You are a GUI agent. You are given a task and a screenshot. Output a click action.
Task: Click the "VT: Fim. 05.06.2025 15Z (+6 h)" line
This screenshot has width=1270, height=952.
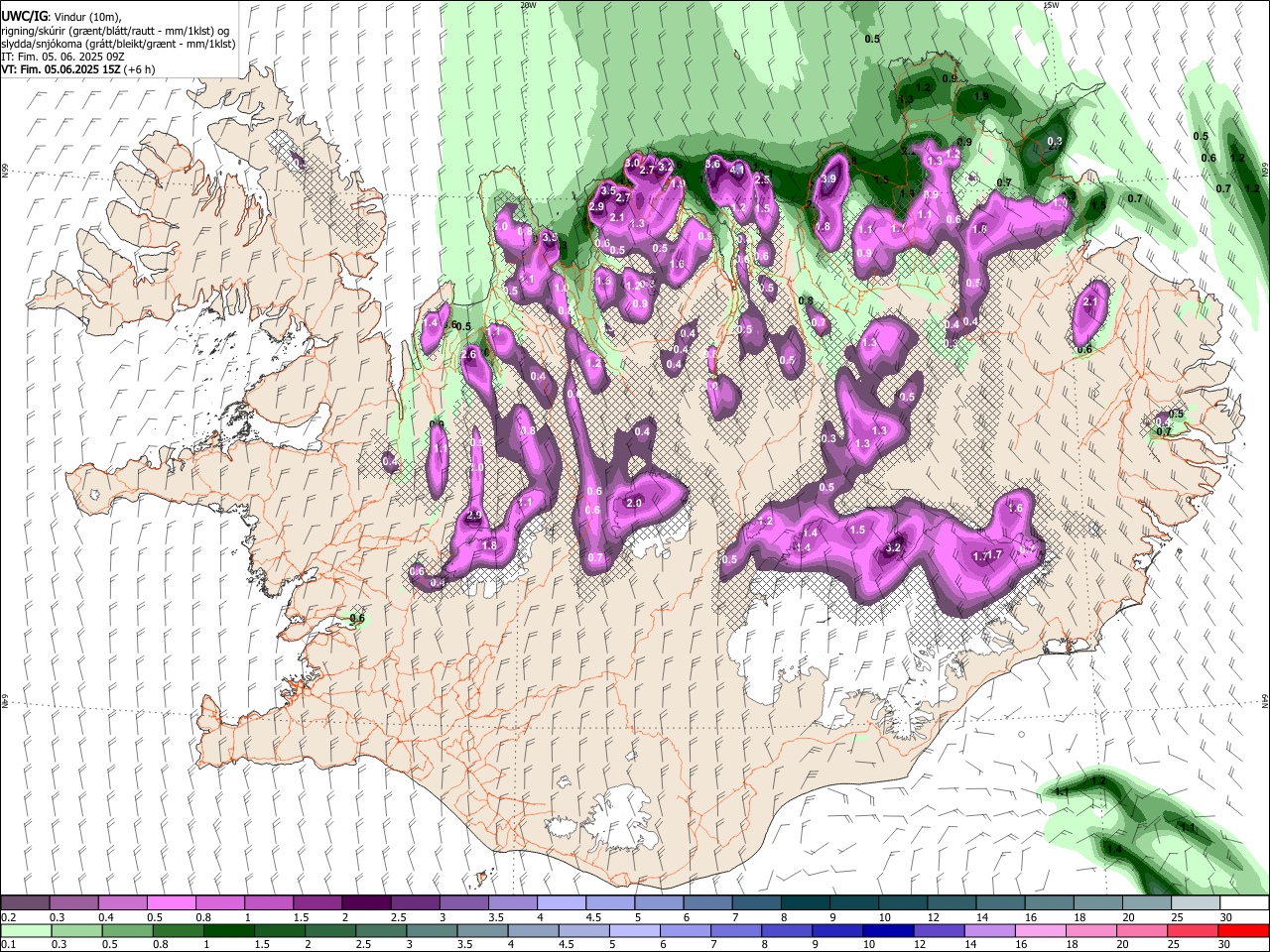(x=77, y=70)
